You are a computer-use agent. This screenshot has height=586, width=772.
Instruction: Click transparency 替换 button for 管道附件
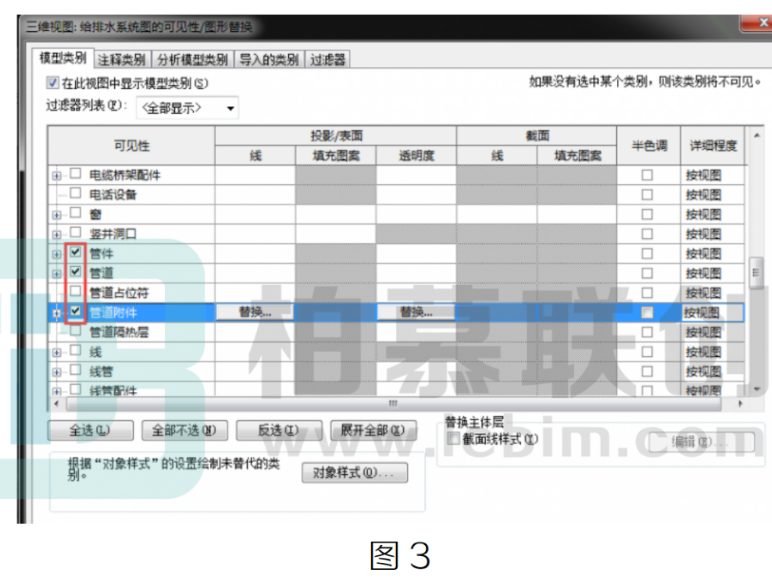point(416,312)
